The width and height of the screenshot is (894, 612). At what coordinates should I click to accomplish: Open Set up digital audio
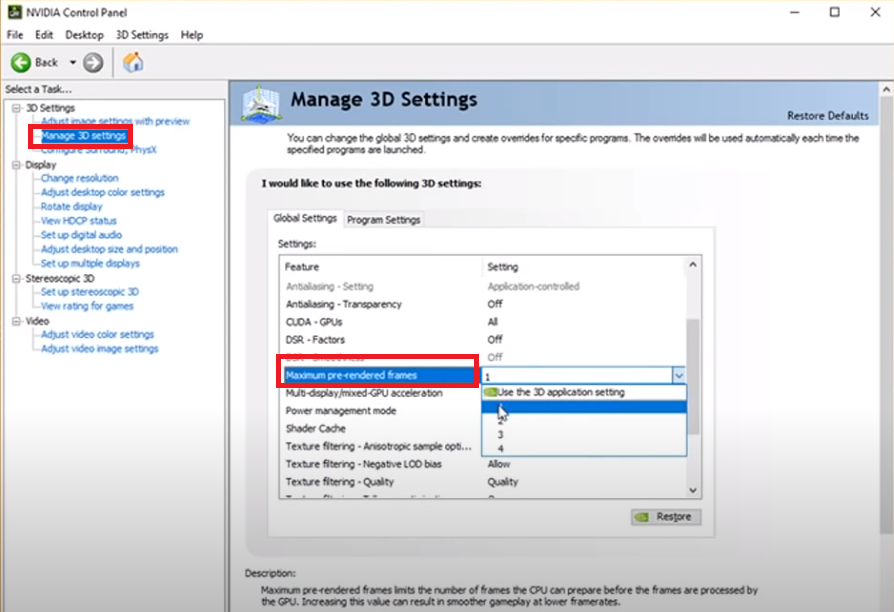82,235
